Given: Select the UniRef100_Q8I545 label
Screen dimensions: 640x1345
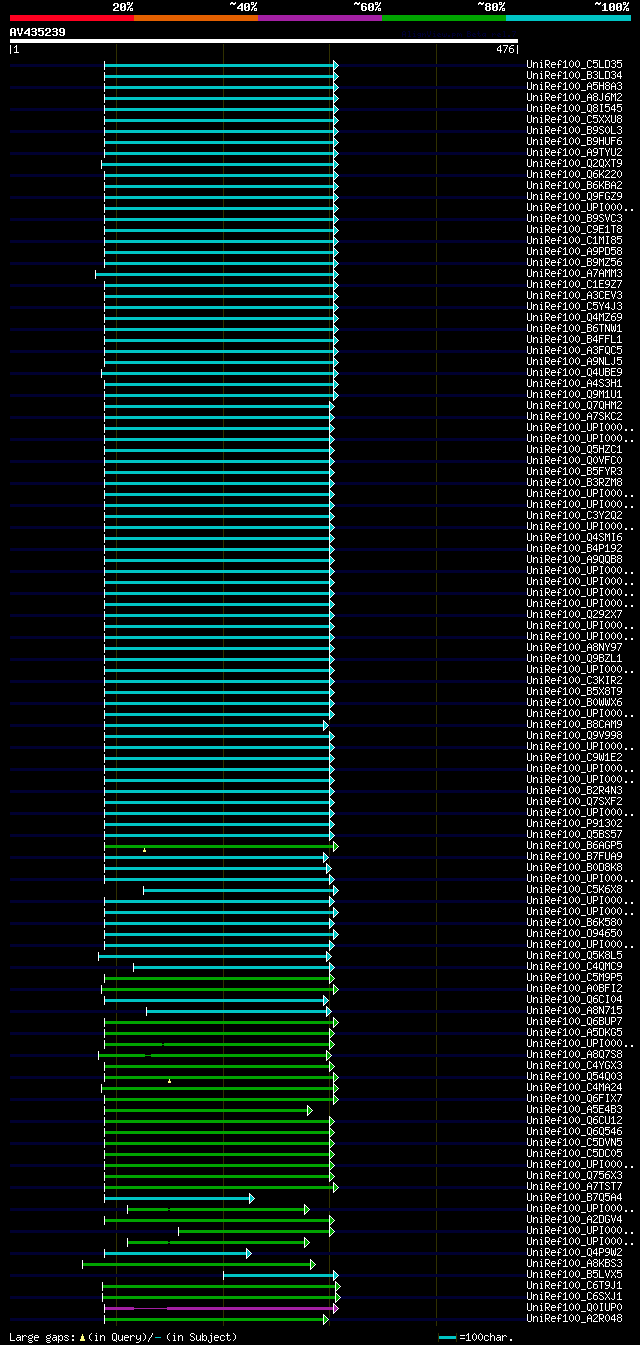Looking at the screenshot, I should (x=574, y=109).
